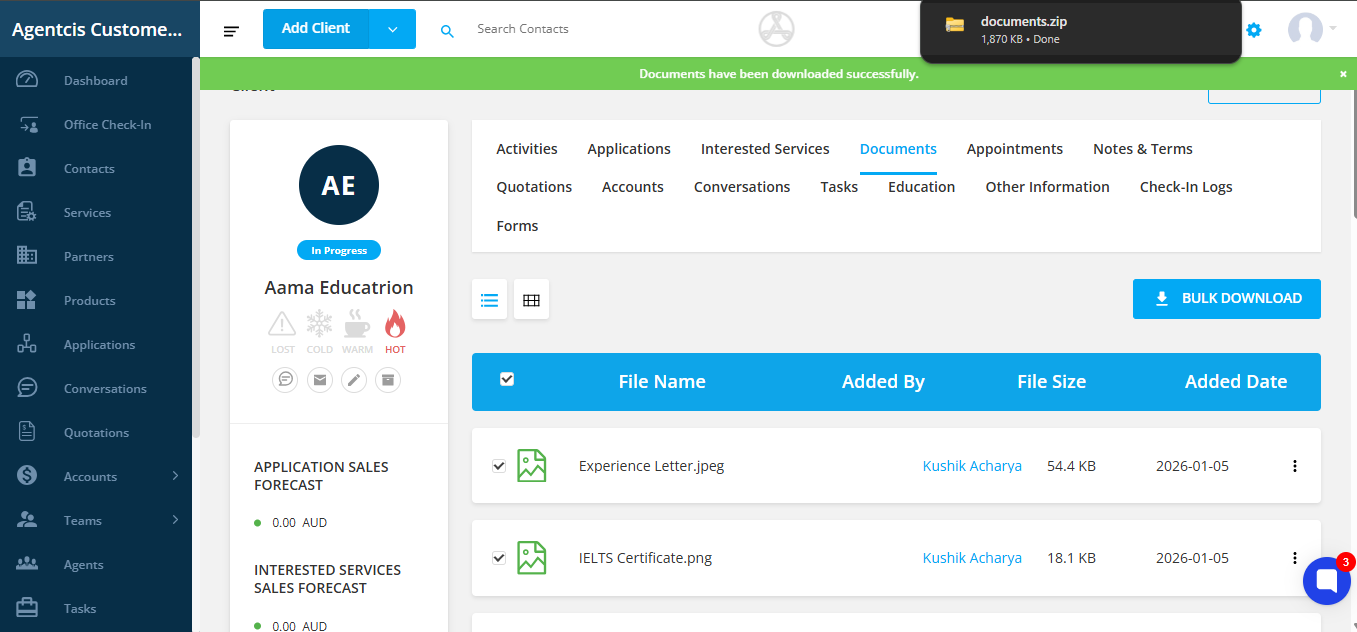Open Quotations tab in client panel
The image size is (1357, 632).
[534, 187]
